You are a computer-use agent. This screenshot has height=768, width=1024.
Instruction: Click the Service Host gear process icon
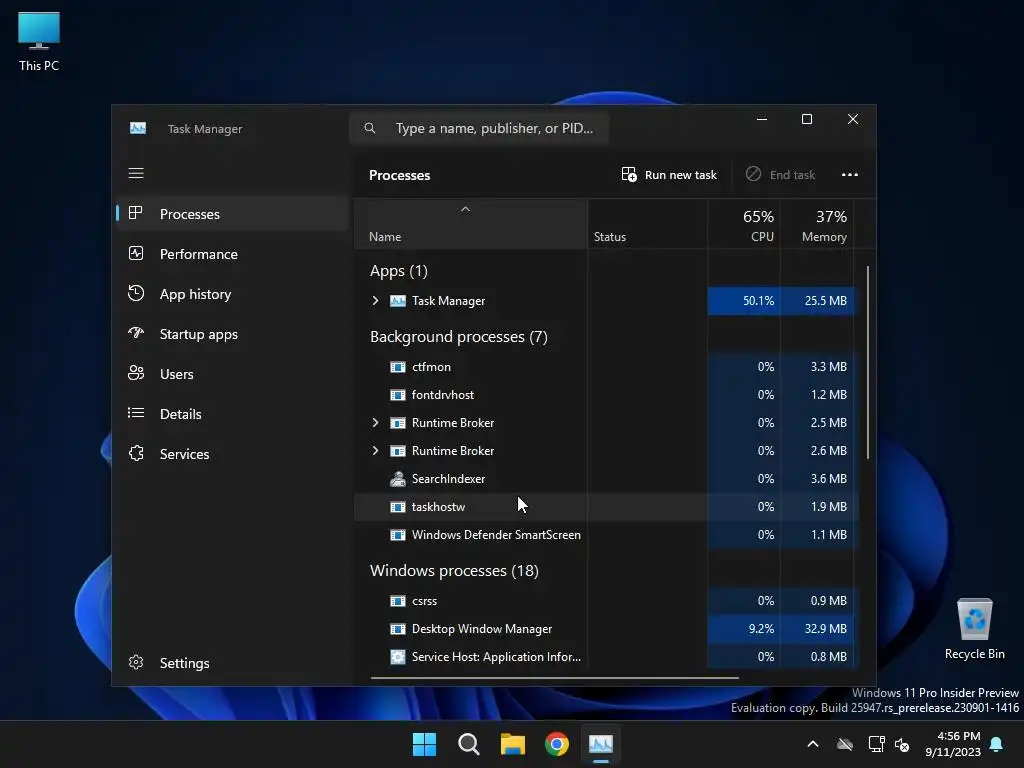pos(398,656)
